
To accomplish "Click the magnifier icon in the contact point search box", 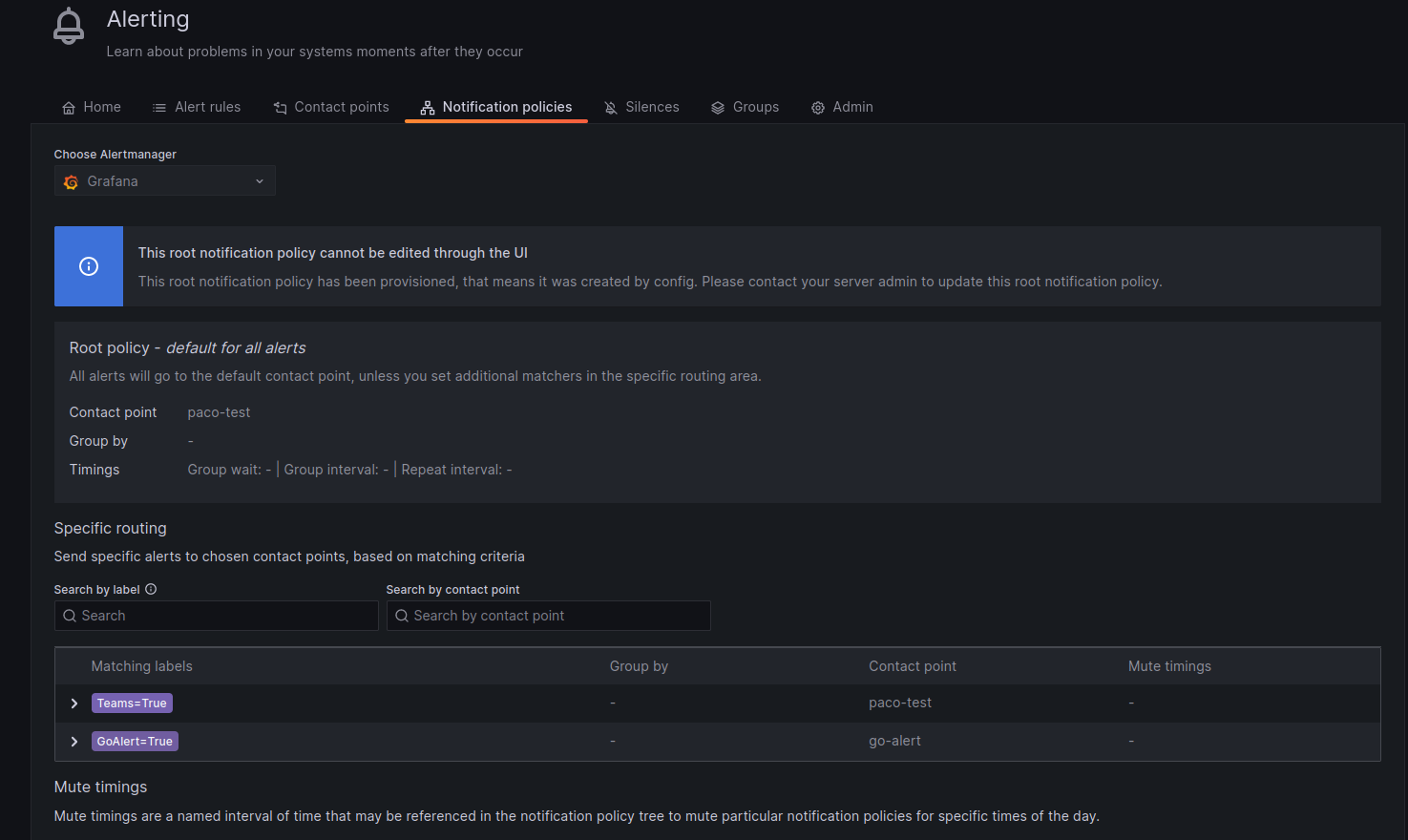I will pos(401,616).
